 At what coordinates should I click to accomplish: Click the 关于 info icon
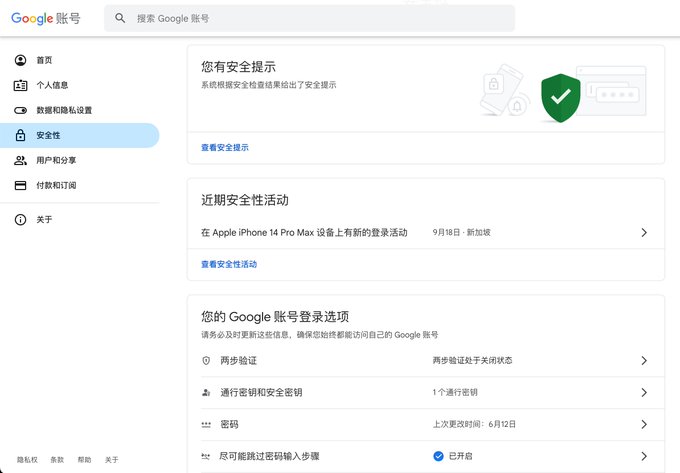point(20,219)
